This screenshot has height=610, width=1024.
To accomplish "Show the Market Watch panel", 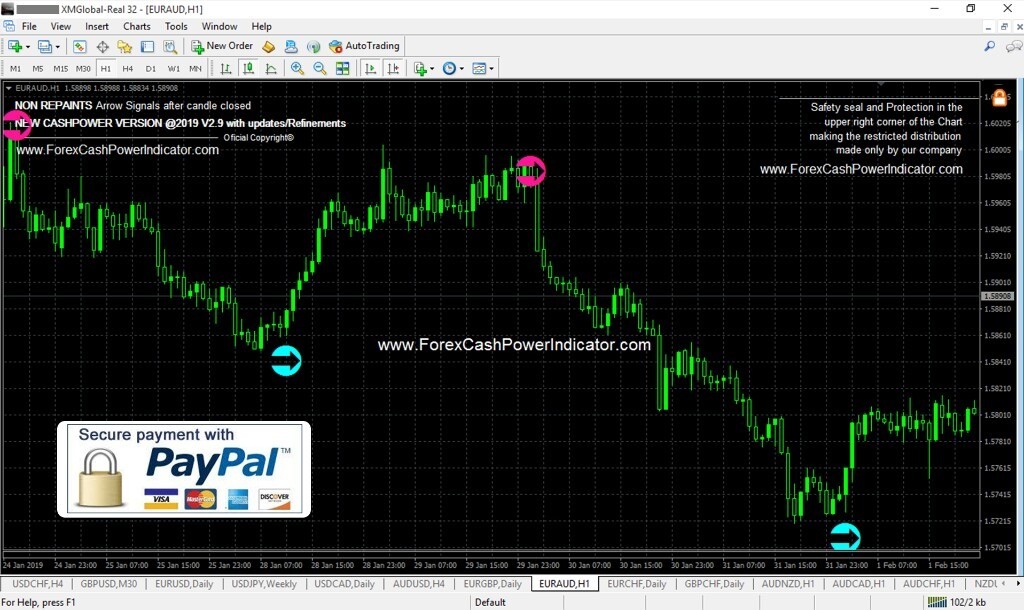I will click(x=80, y=46).
